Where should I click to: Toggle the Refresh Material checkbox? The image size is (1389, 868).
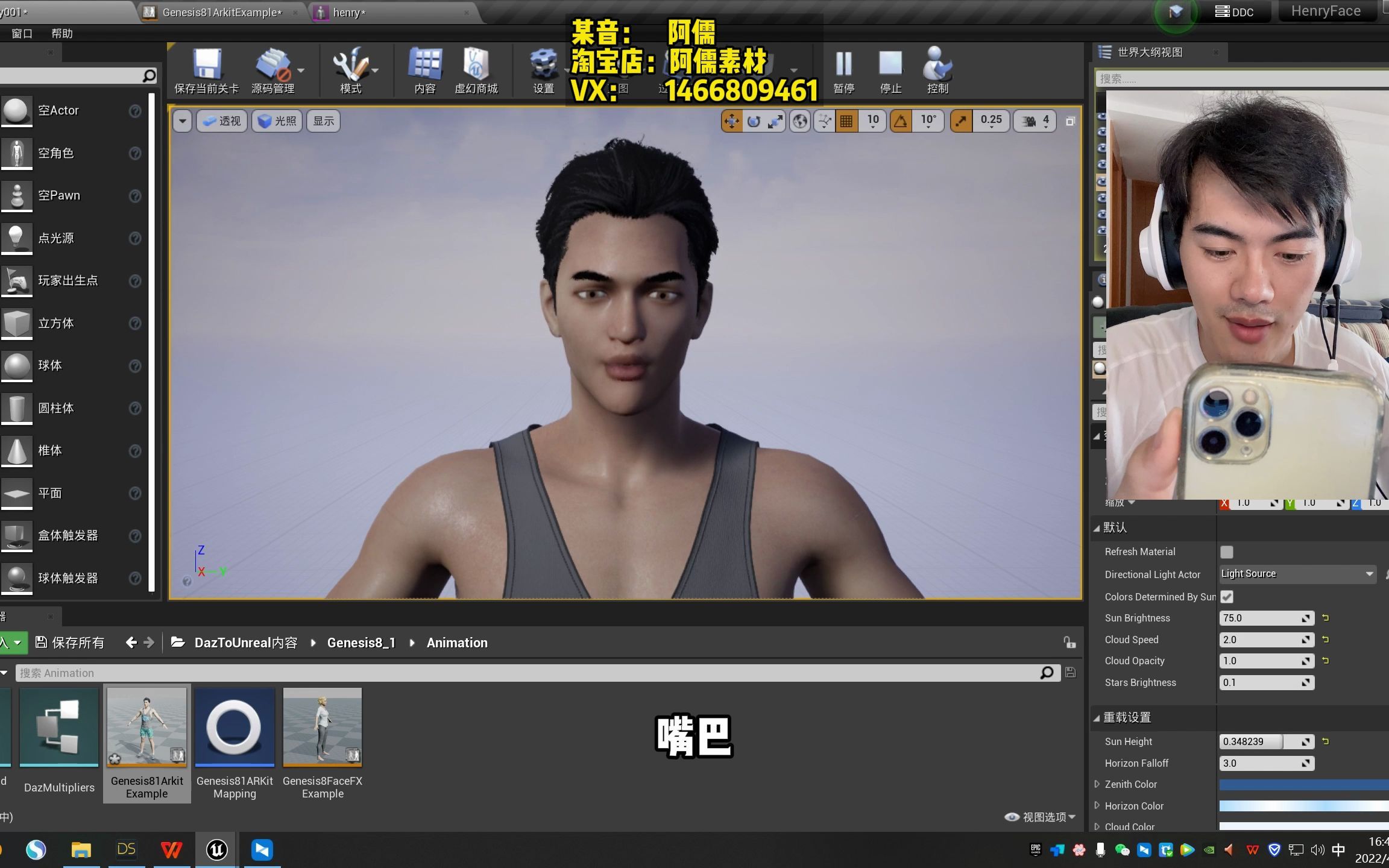pos(1227,552)
